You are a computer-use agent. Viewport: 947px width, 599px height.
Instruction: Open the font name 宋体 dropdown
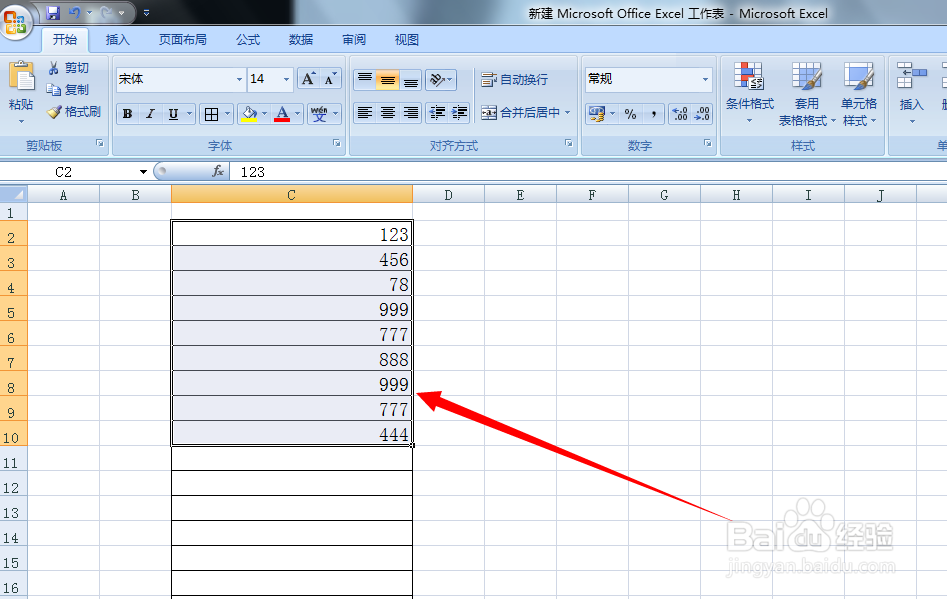(x=239, y=79)
